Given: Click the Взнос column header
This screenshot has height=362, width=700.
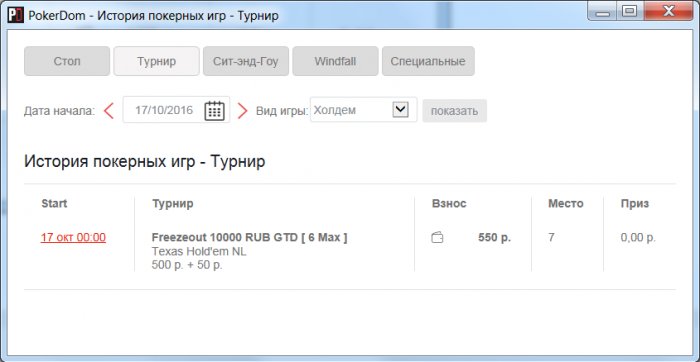Looking at the screenshot, I should [x=449, y=204].
